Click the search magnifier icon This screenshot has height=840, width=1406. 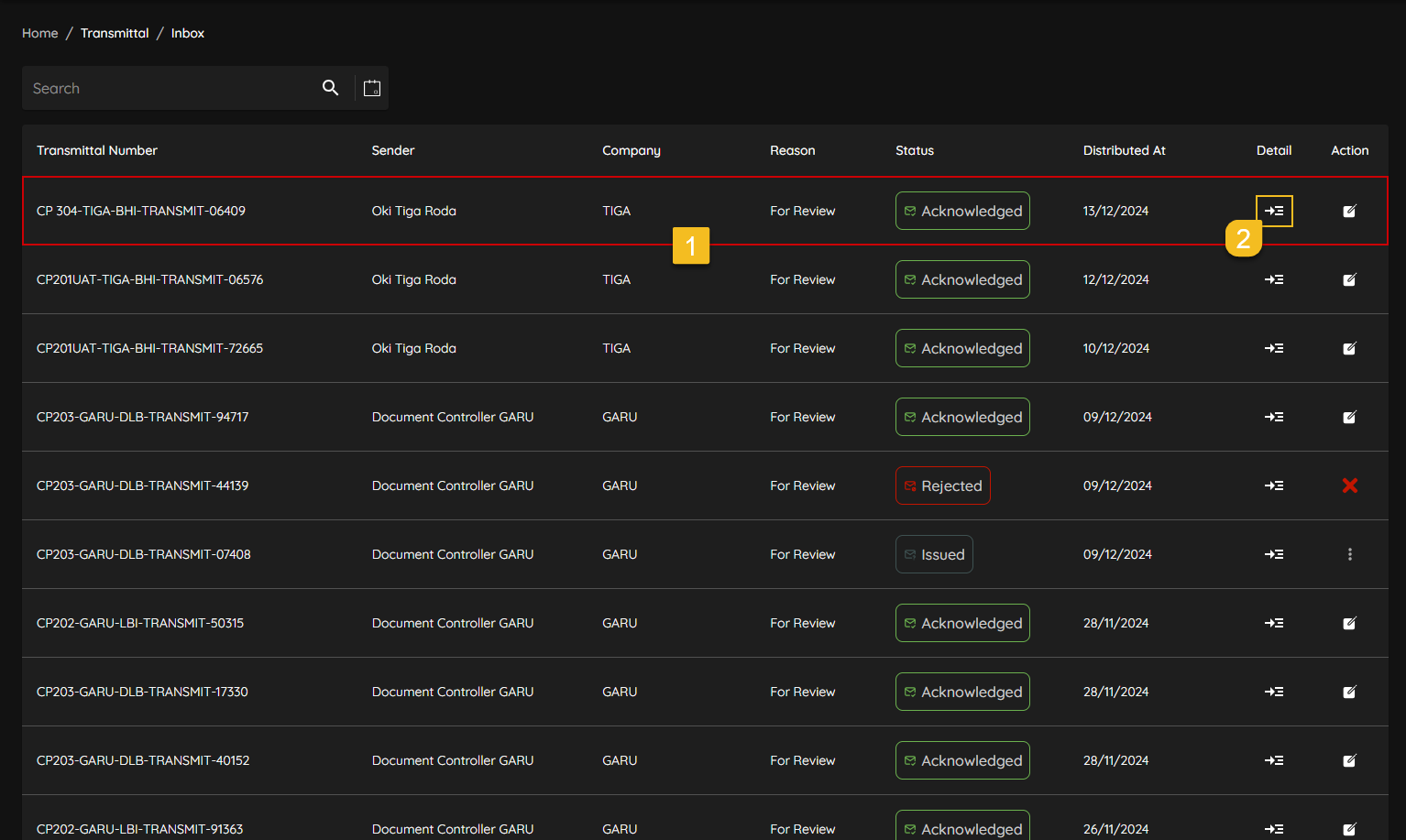coord(331,88)
